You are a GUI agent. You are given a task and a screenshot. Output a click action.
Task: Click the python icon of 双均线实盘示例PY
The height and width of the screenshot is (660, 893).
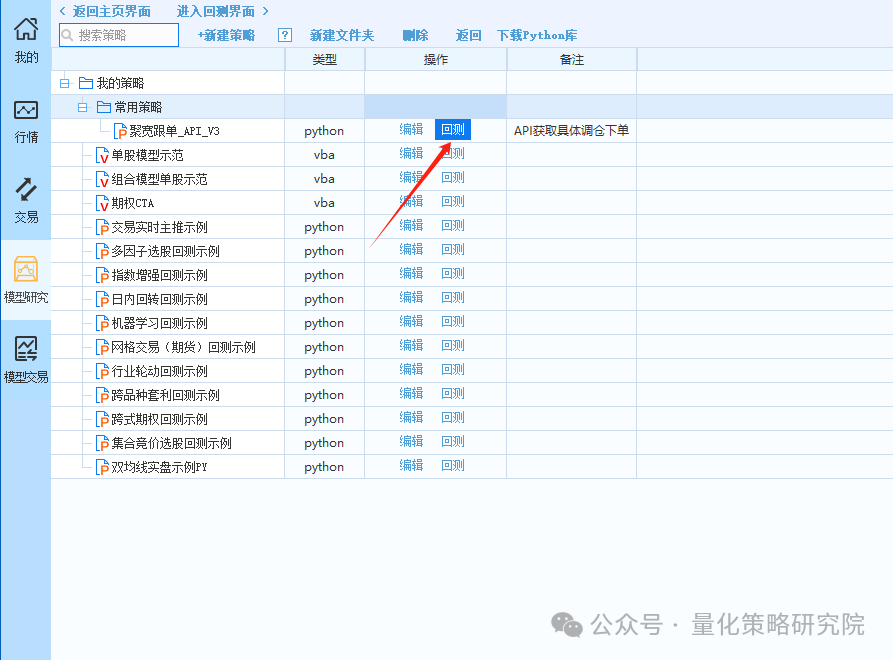(102, 467)
